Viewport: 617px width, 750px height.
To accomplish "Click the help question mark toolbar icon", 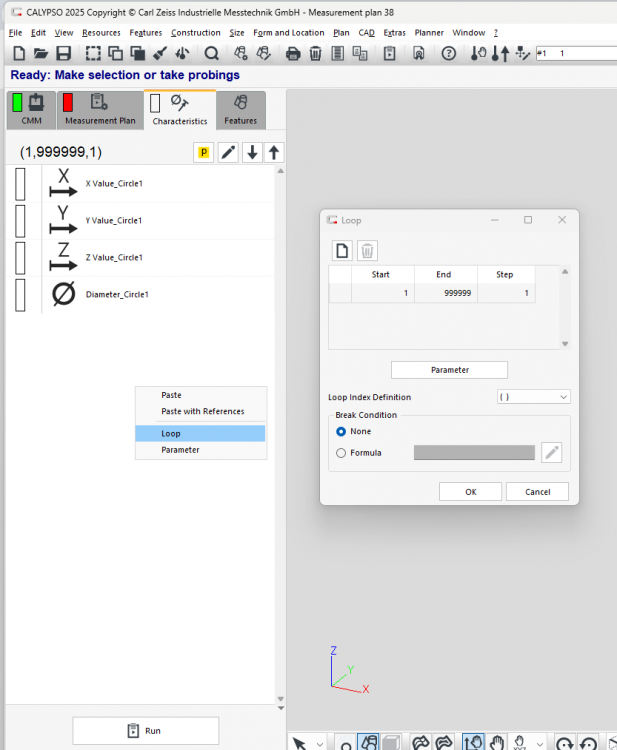I will click(x=449, y=53).
